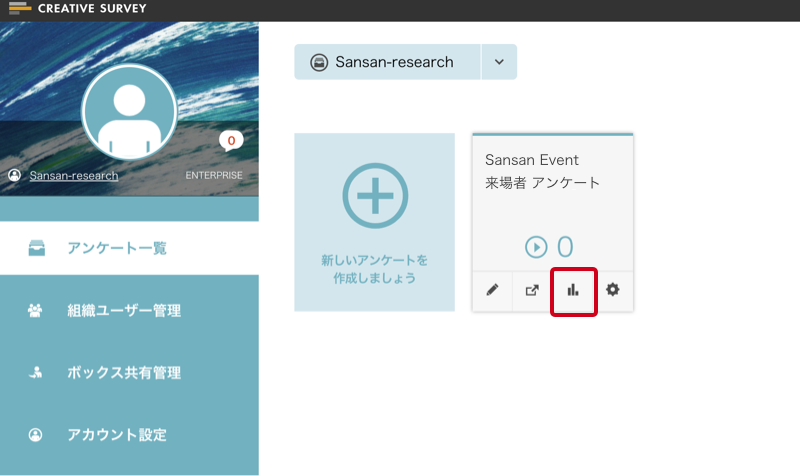Follow the Sansan-research account link
800x476 pixels.
(73, 176)
